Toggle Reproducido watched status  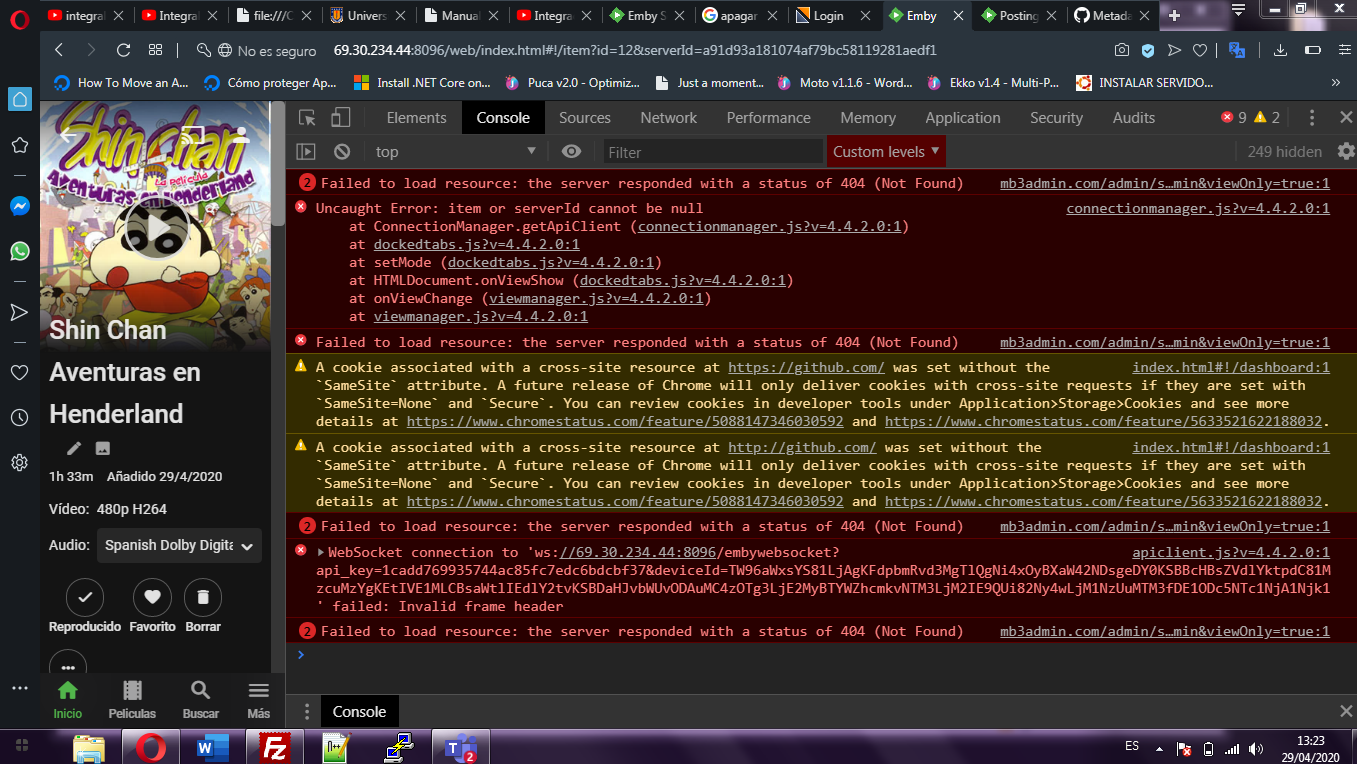pos(84,597)
